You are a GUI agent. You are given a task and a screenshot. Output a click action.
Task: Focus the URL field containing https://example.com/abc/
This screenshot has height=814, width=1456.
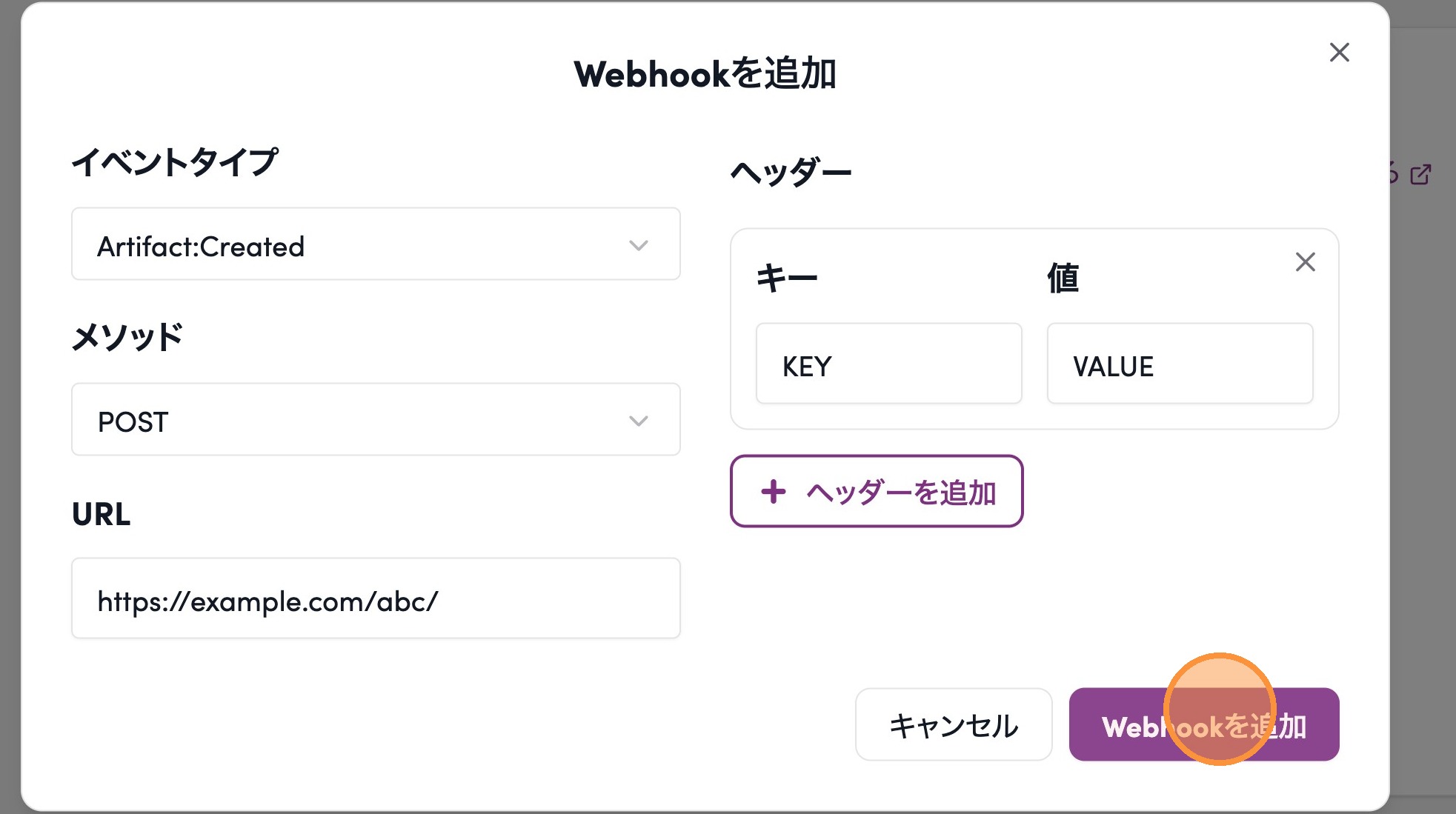[x=375, y=599]
